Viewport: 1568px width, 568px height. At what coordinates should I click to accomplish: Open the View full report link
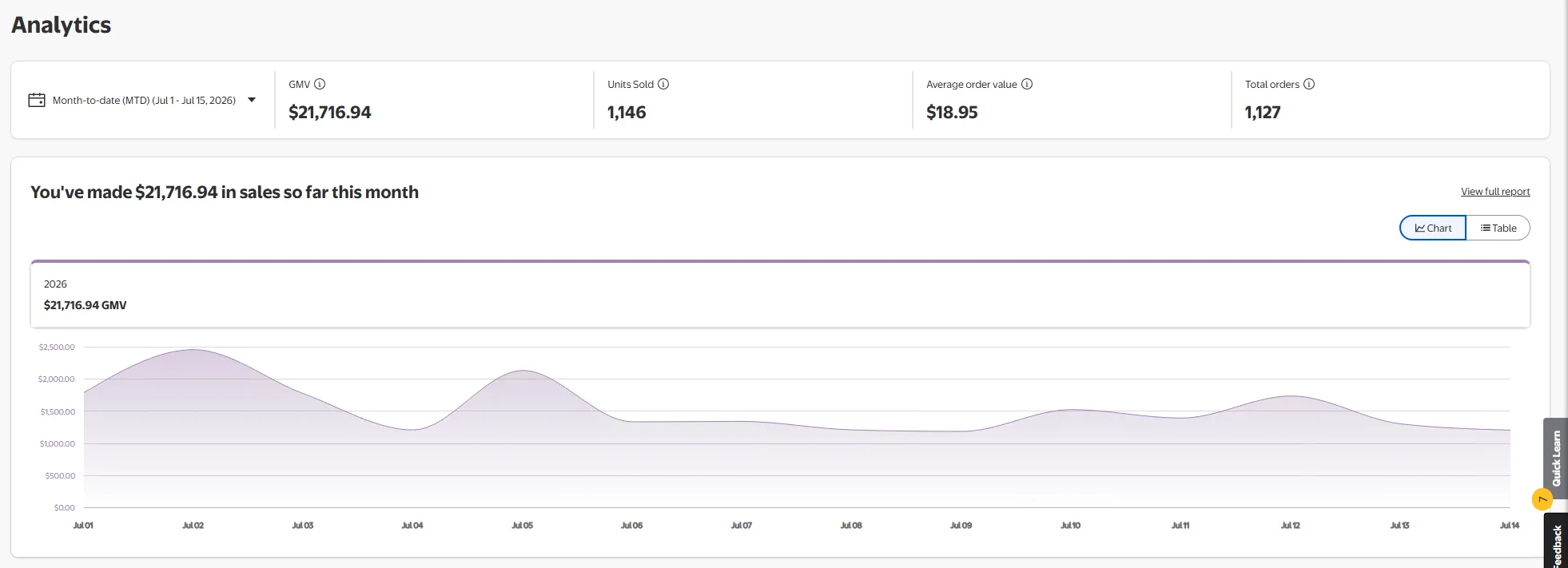1495,192
